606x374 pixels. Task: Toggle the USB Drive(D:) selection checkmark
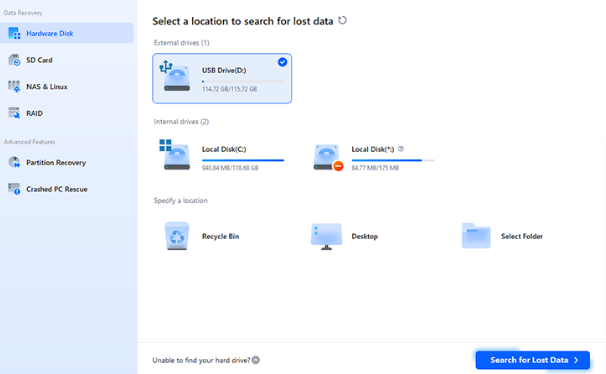(x=283, y=62)
